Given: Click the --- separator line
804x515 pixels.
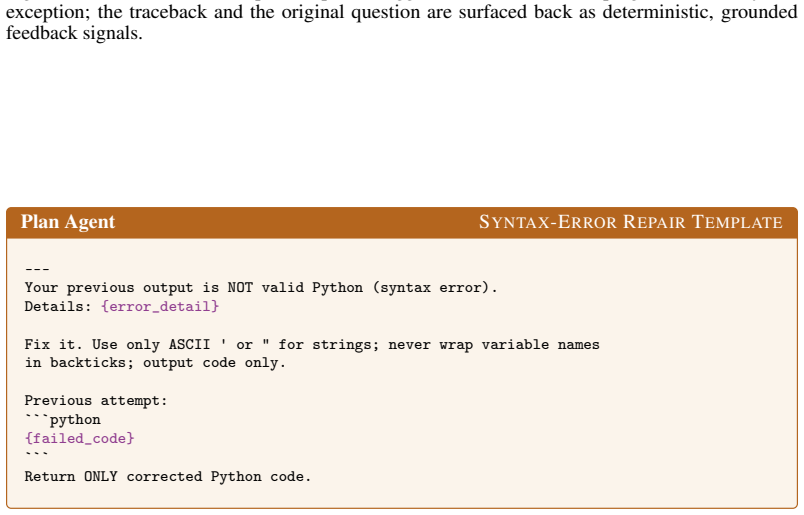Looking at the screenshot, I should (x=37, y=269).
